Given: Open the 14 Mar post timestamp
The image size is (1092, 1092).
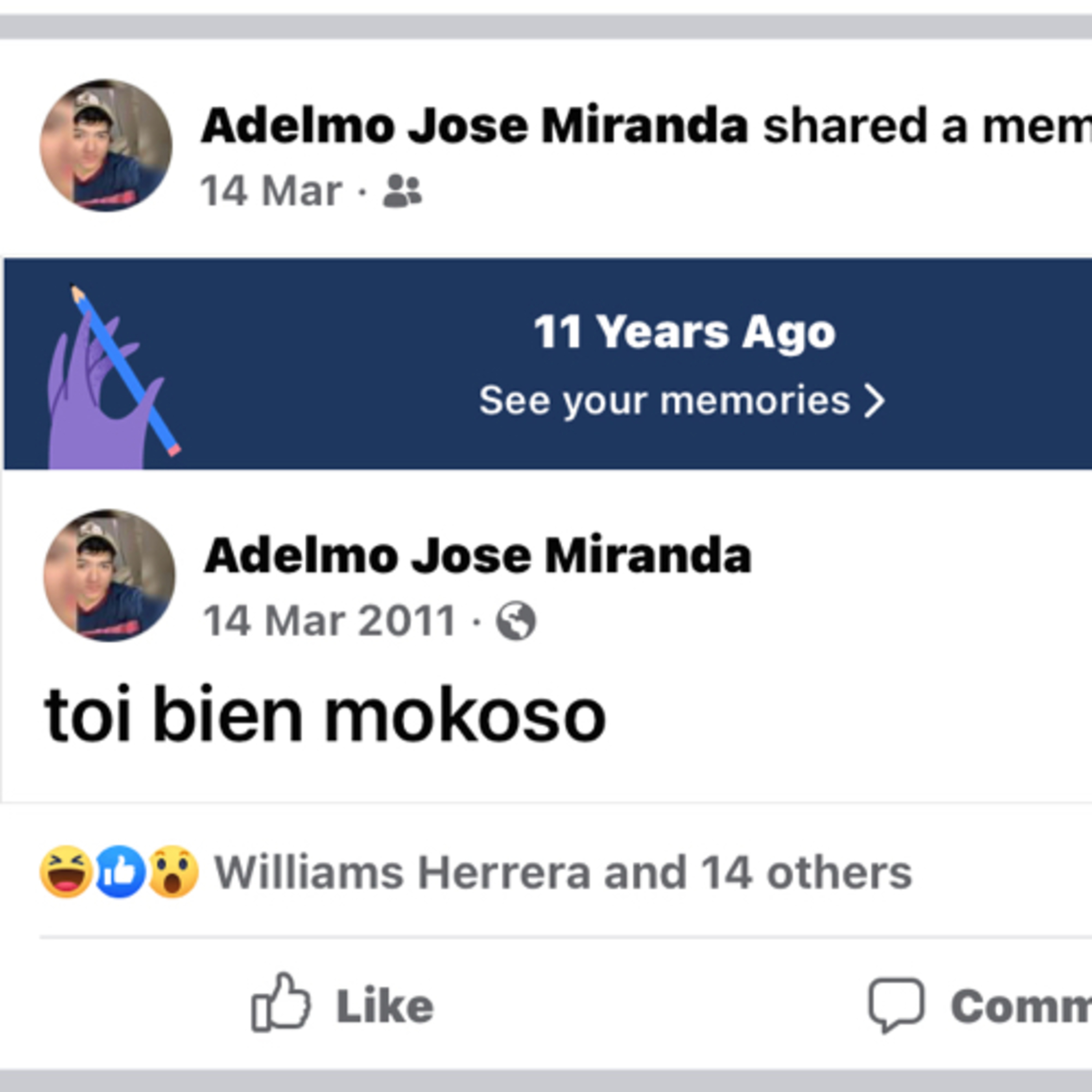Looking at the screenshot, I should click(x=271, y=191).
